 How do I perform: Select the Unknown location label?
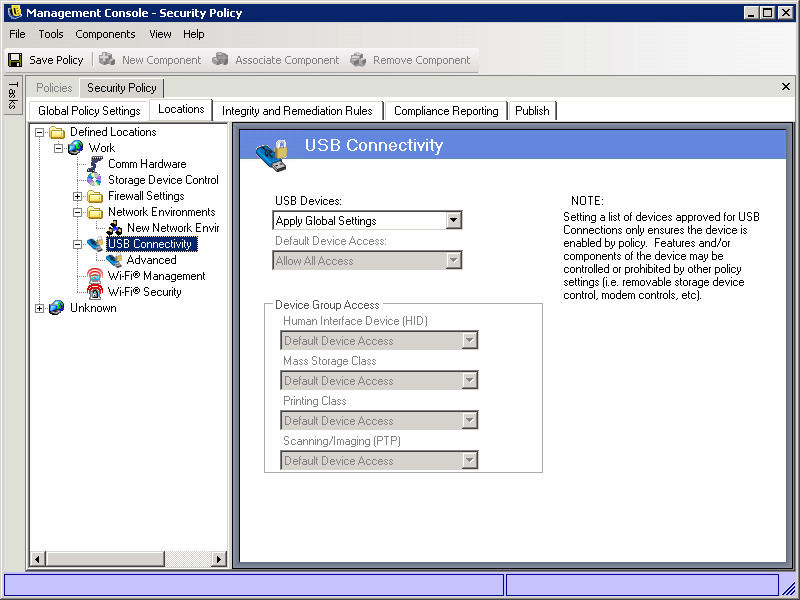coord(93,308)
